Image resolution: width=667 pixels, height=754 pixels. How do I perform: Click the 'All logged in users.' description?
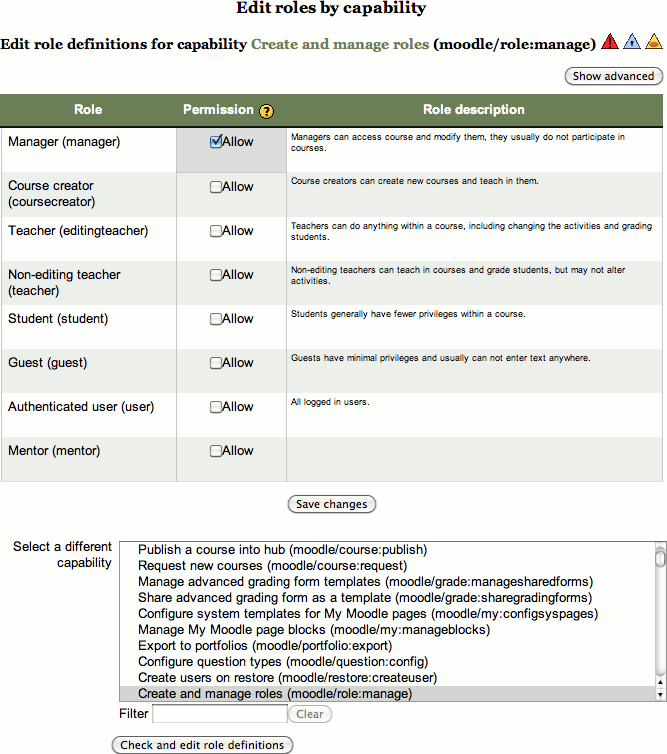tap(330, 402)
